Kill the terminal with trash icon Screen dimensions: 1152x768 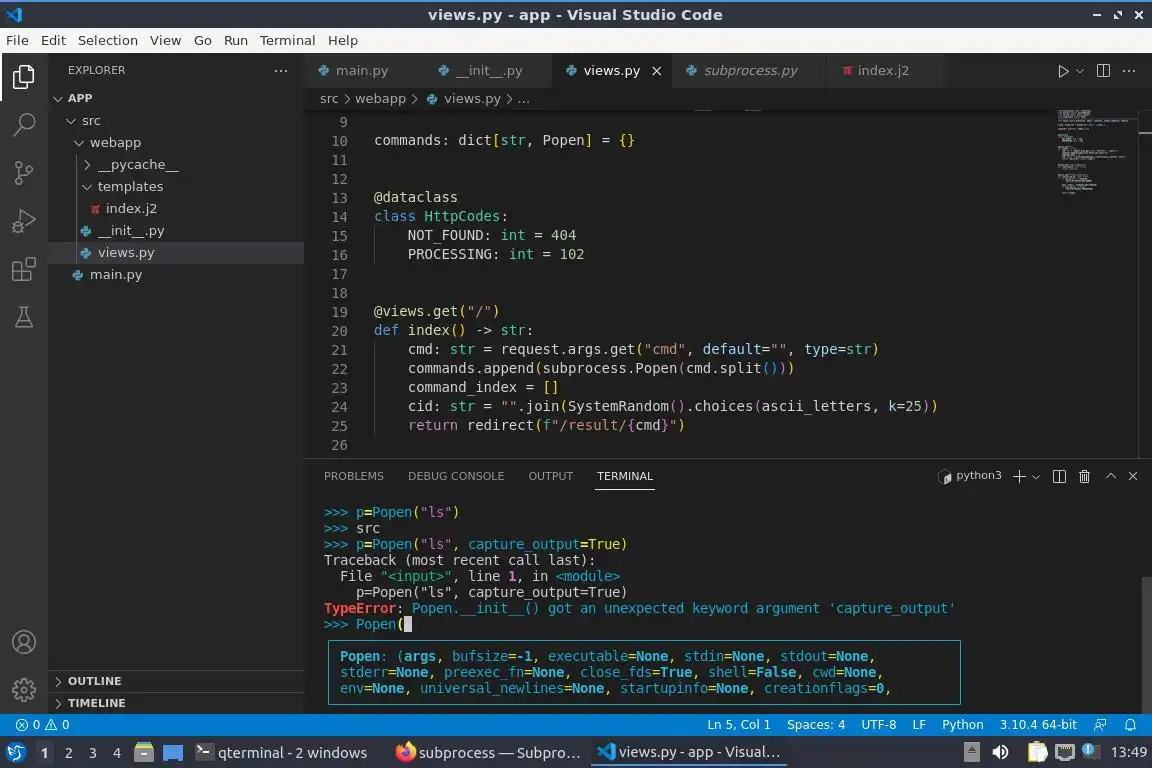(x=1084, y=476)
